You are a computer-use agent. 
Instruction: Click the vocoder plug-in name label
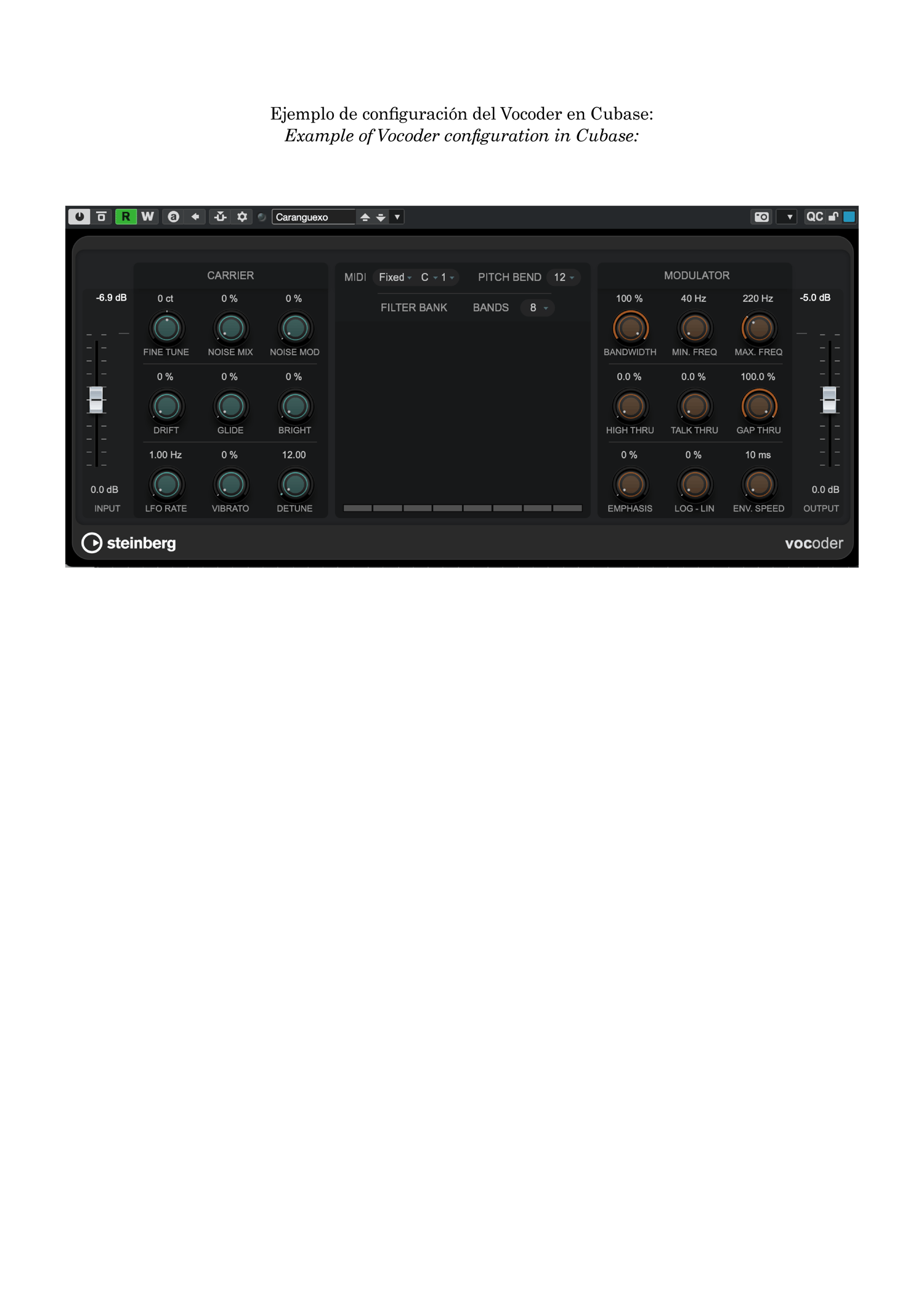tap(814, 543)
